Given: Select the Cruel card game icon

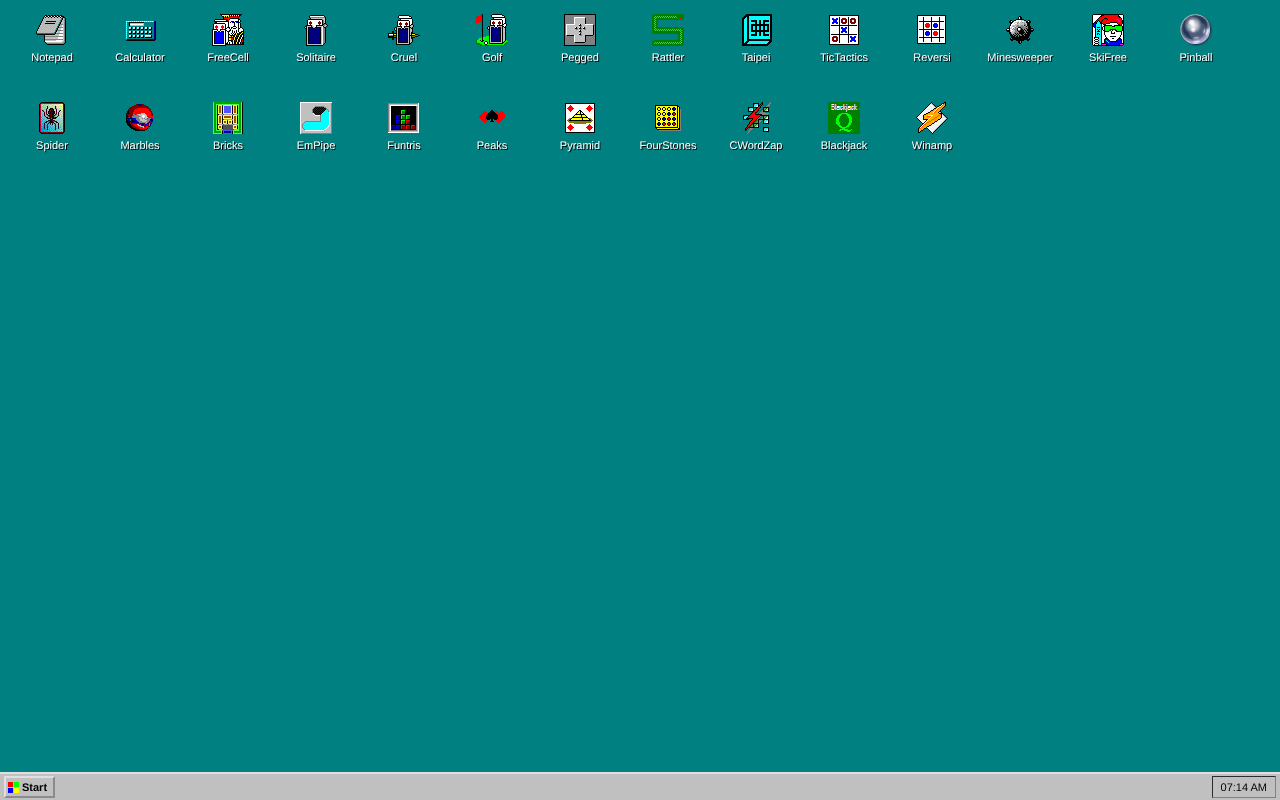Looking at the screenshot, I should [404, 30].
